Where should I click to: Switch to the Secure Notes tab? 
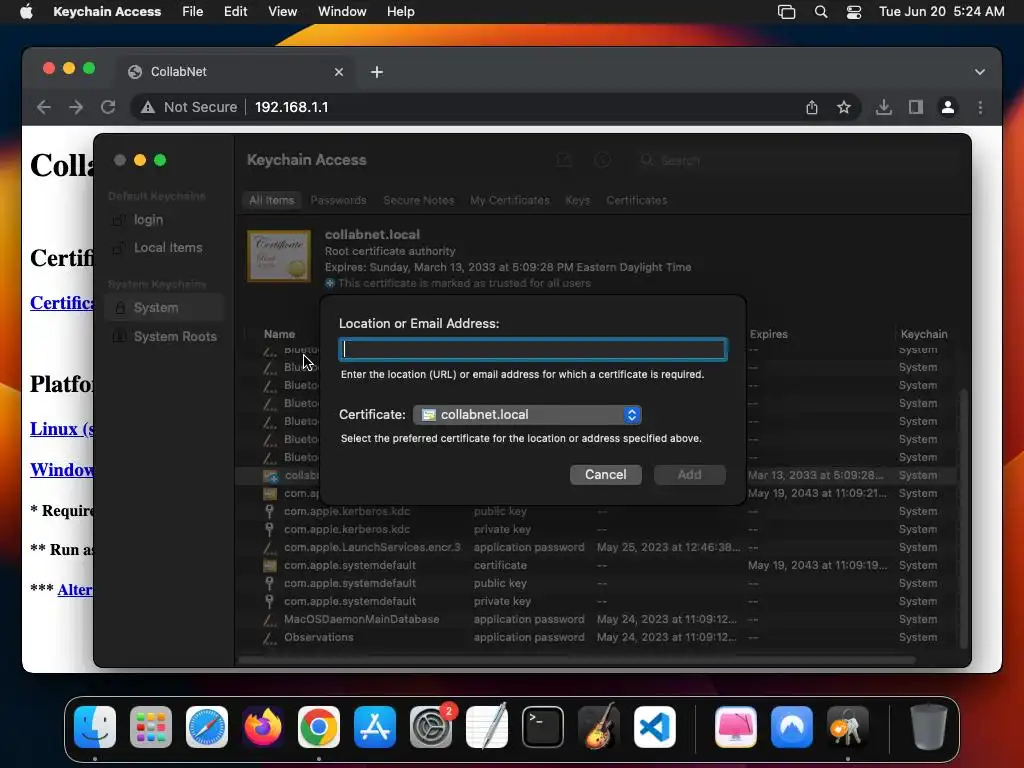(x=419, y=200)
